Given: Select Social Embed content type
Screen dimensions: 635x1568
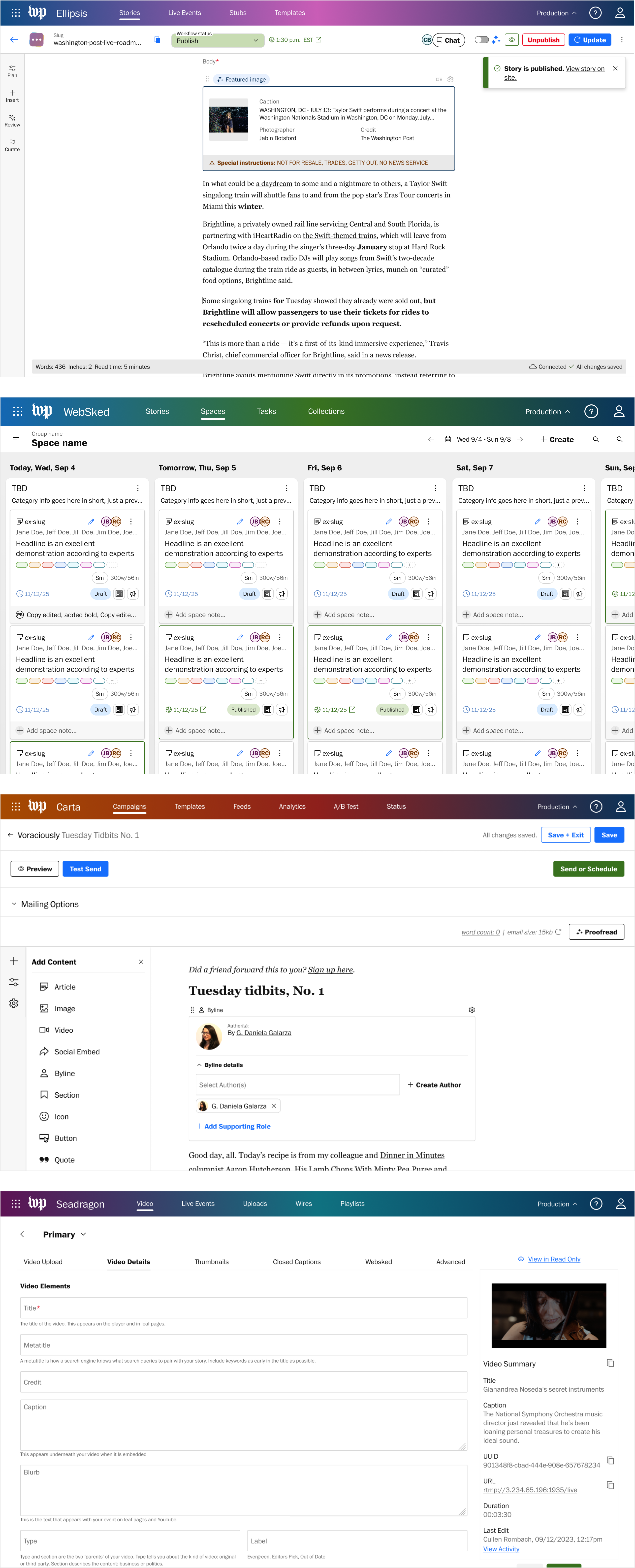Looking at the screenshot, I should (77, 1052).
